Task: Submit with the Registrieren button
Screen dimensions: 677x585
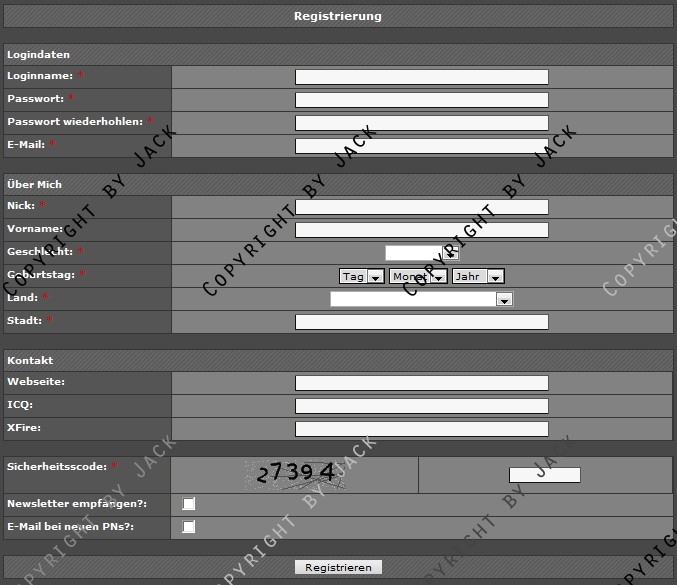Action: pos(338,567)
